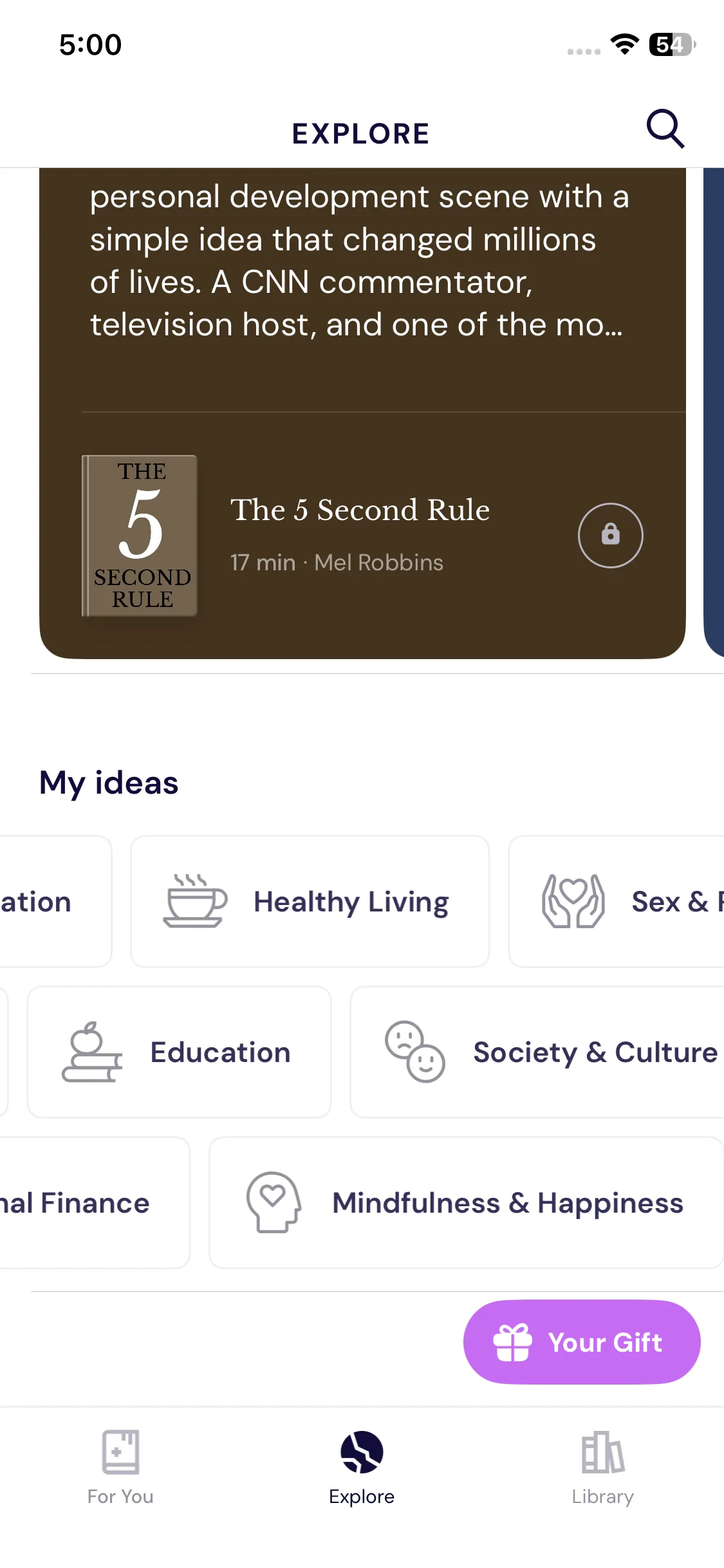Tap the sad and happy faces icon
The height and width of the screenshot is (1568, 724).
(x=414, y=1052)
